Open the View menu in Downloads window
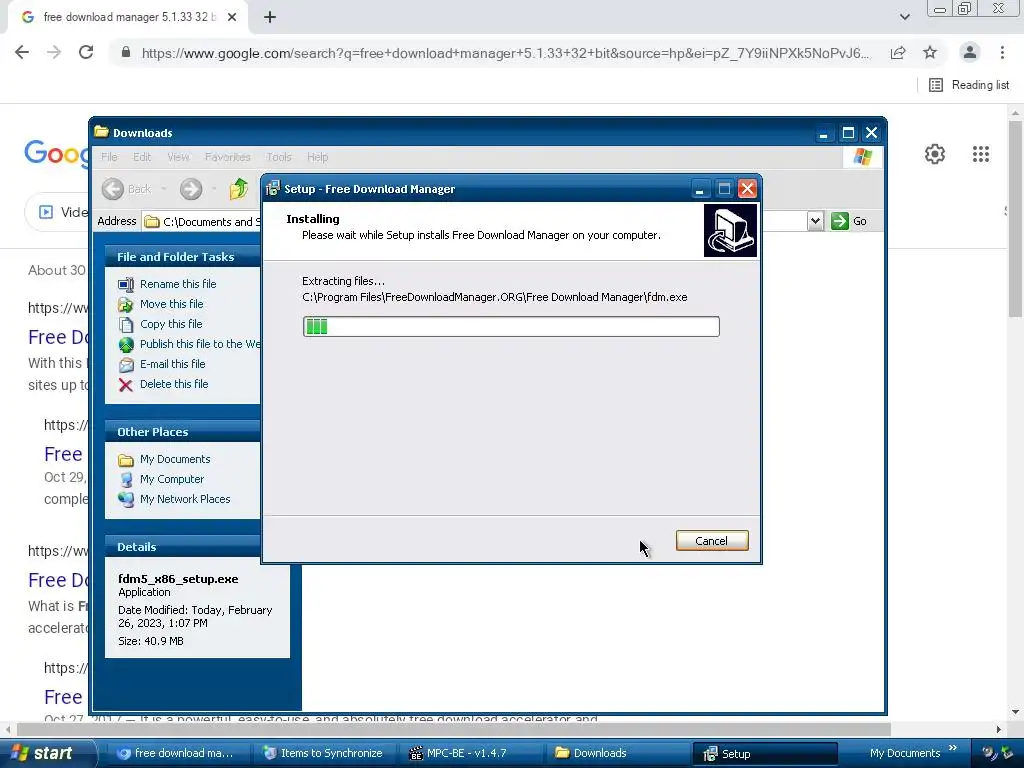Screen dimensions: 1024x768 pos(178,157)
